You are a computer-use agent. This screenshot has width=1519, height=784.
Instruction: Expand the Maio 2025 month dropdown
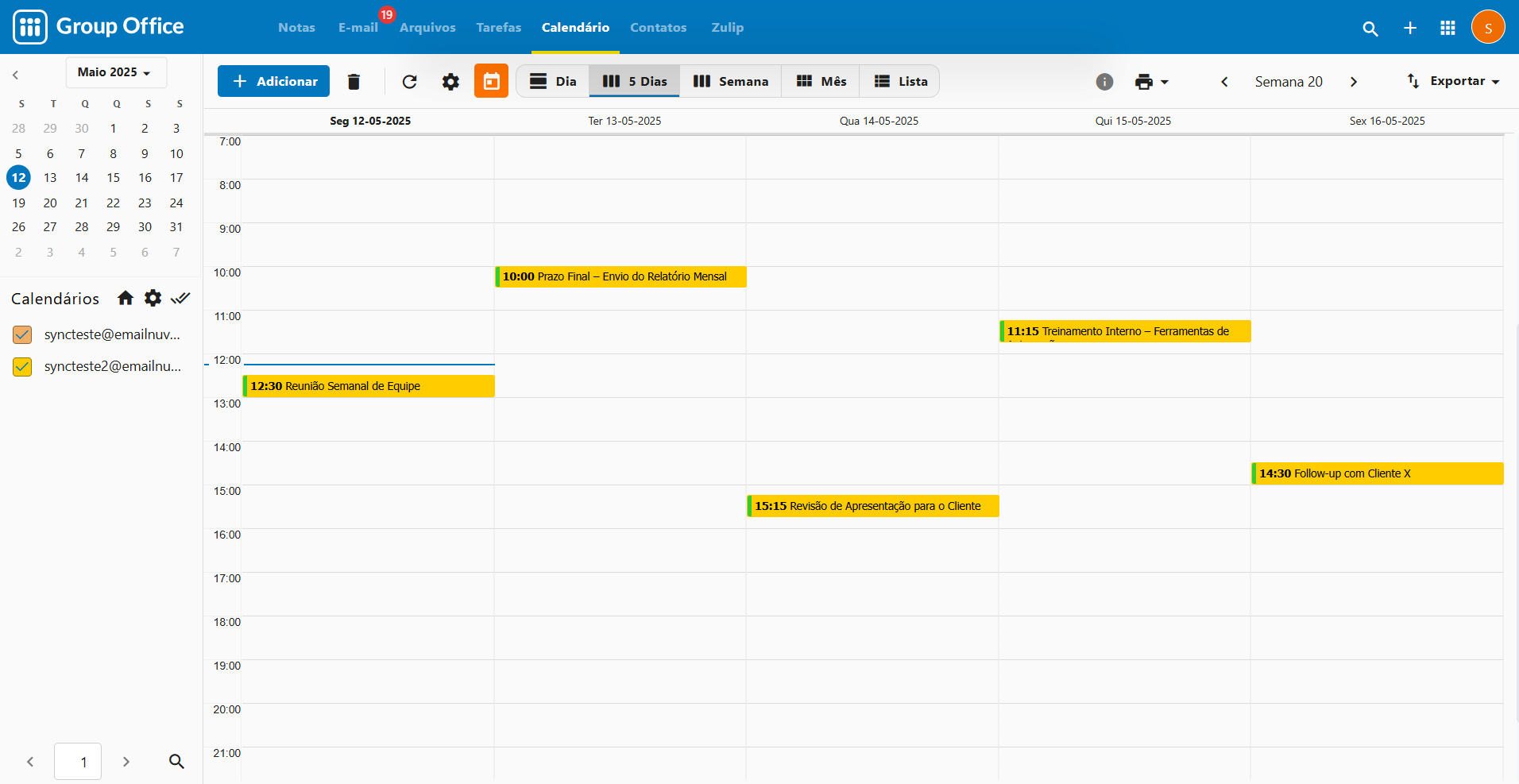click(115, 72)
